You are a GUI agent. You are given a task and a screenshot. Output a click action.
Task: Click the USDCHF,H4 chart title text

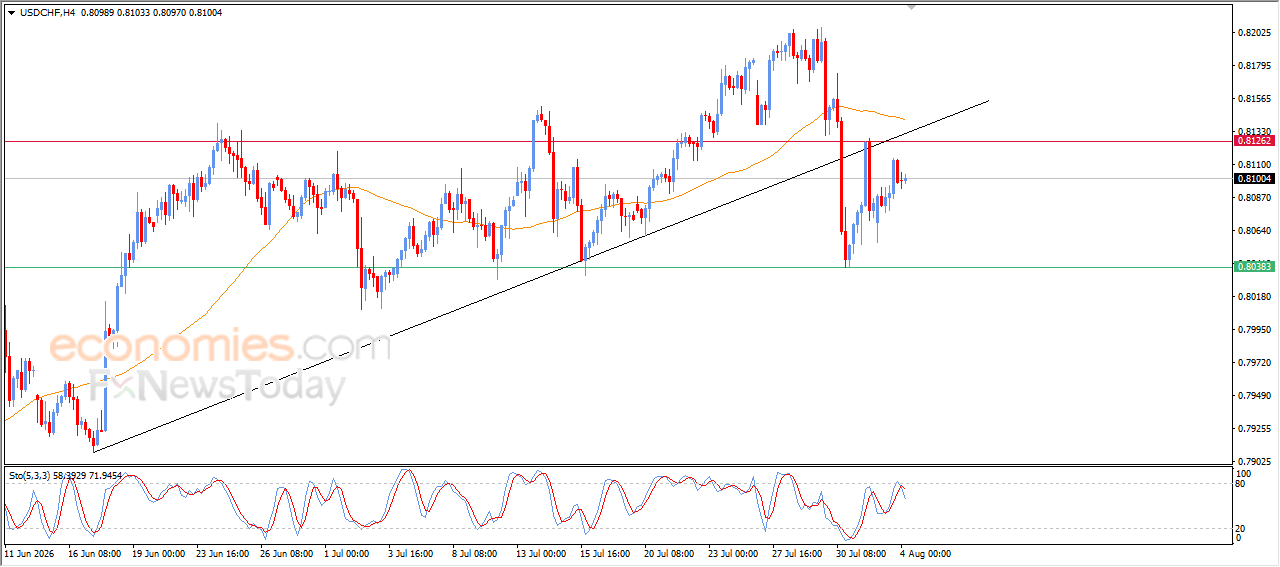pyautogui.click(x=47, y=12)
